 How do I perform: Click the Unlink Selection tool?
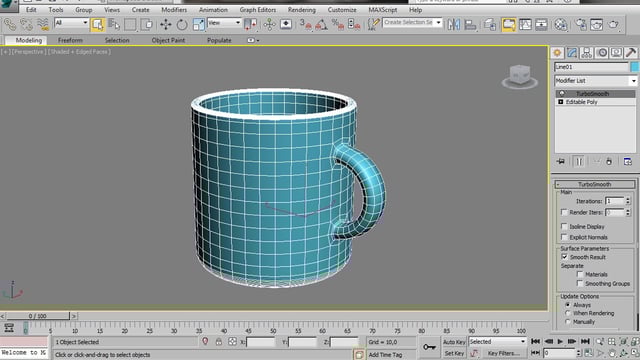click(x=27, y=24)
